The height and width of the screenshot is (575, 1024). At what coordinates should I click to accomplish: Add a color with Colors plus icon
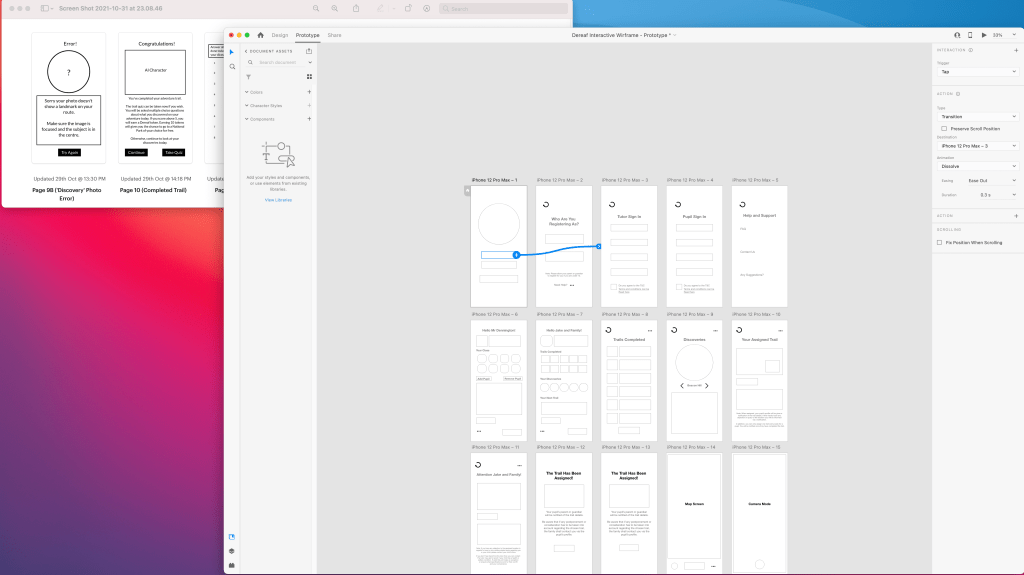(309, 92)
